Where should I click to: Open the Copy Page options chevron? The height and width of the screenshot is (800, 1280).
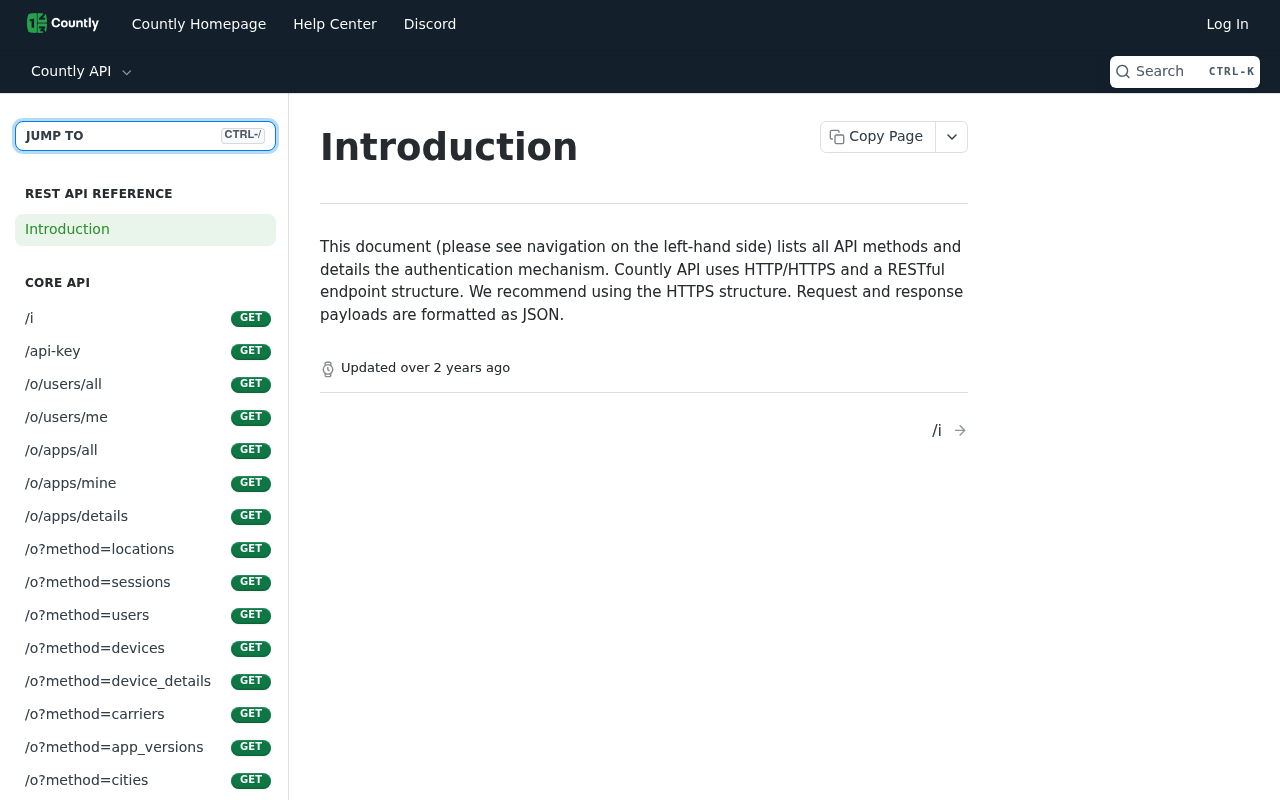[952, 137]
